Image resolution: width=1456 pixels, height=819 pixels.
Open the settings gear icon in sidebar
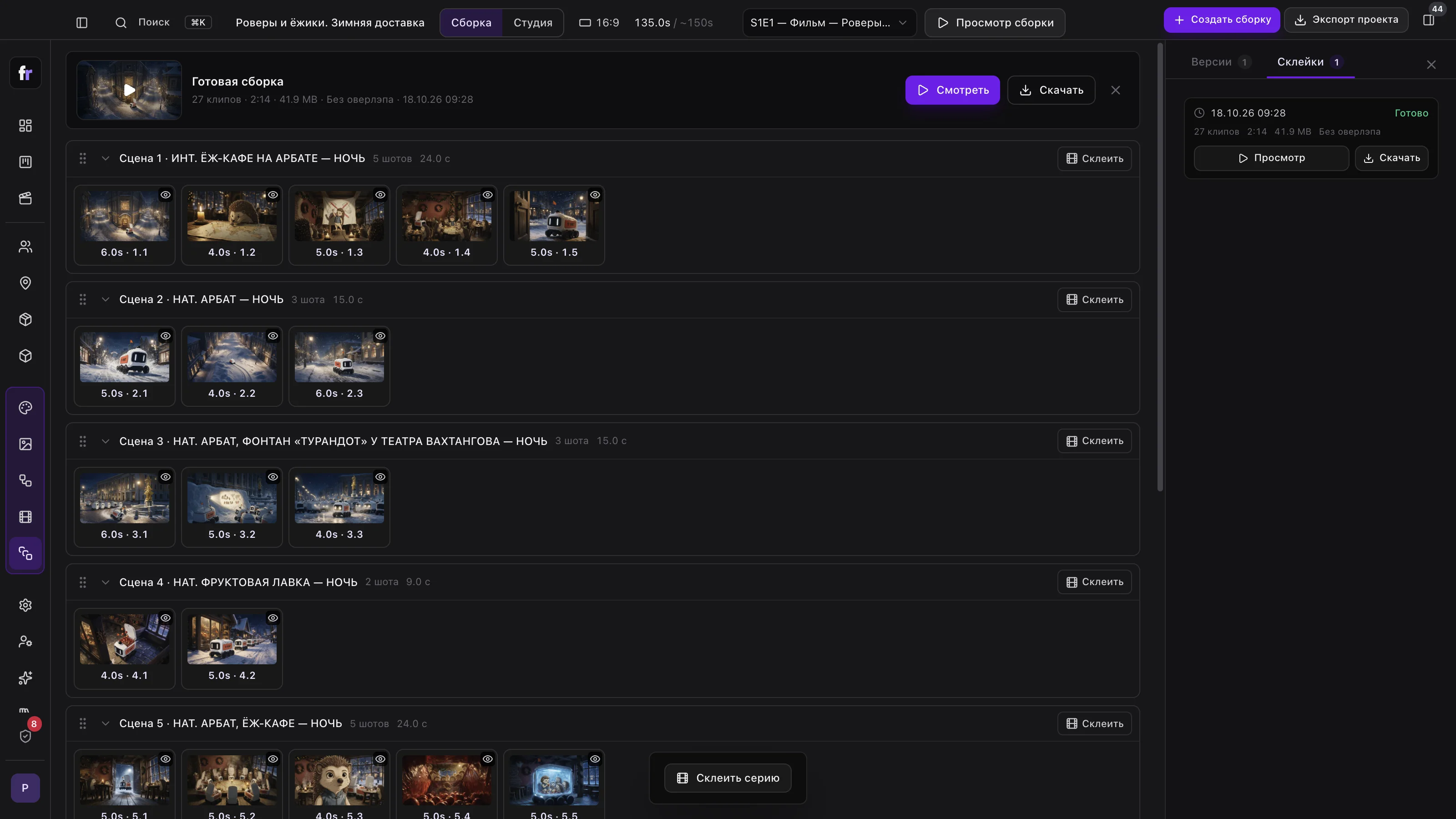[25, 605]
